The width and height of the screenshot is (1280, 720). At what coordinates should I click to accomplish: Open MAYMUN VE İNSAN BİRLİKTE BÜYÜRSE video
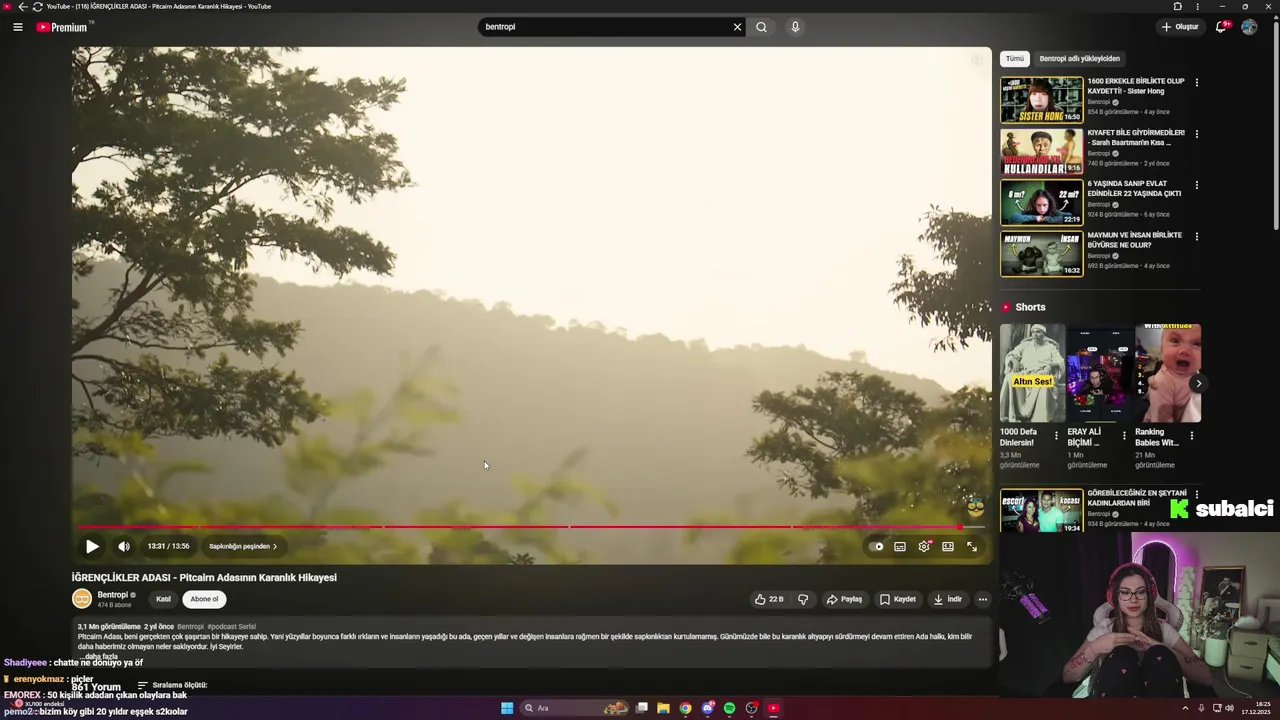(1041, 254)
